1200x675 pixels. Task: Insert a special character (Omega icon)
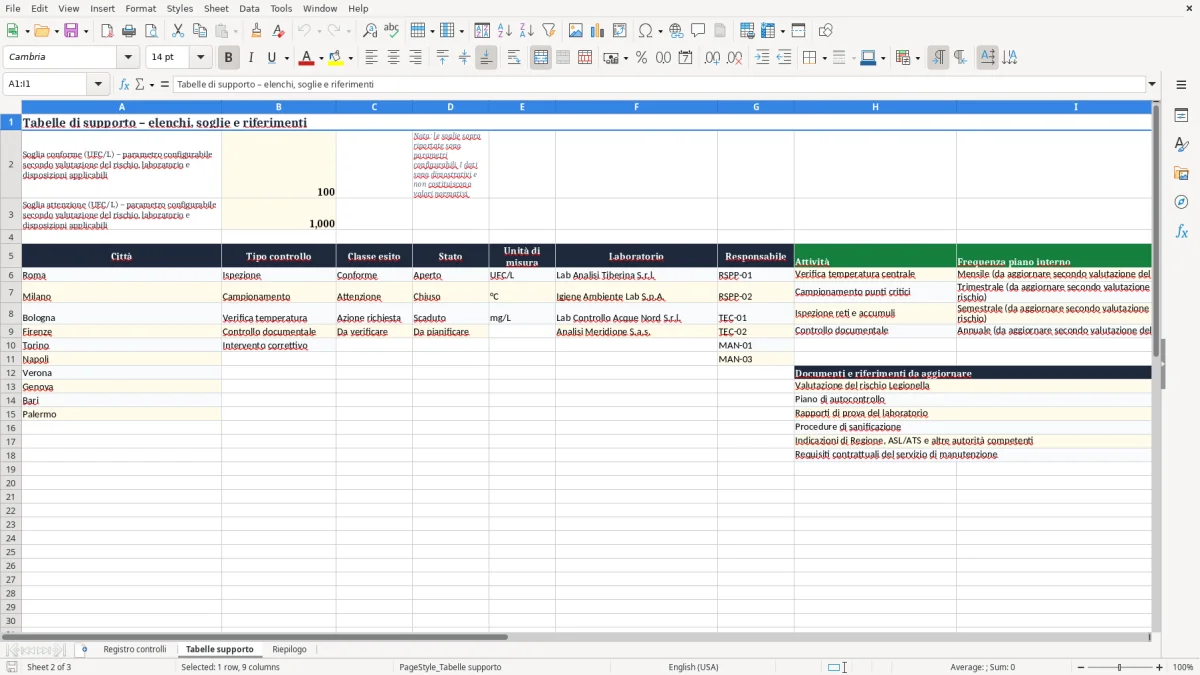645,31
